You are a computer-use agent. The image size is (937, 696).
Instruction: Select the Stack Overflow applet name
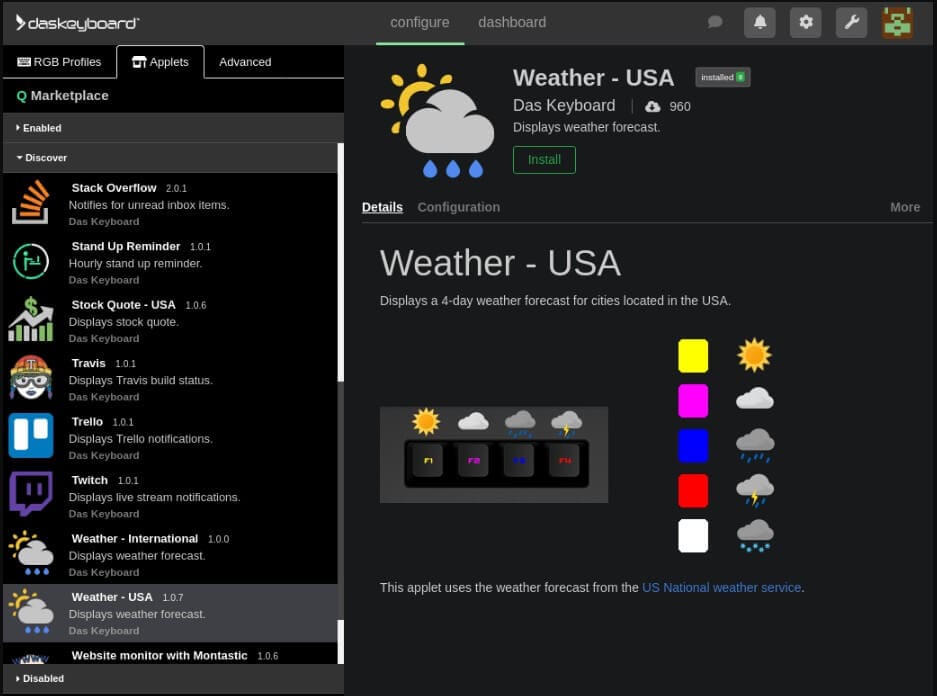[114, 188]
